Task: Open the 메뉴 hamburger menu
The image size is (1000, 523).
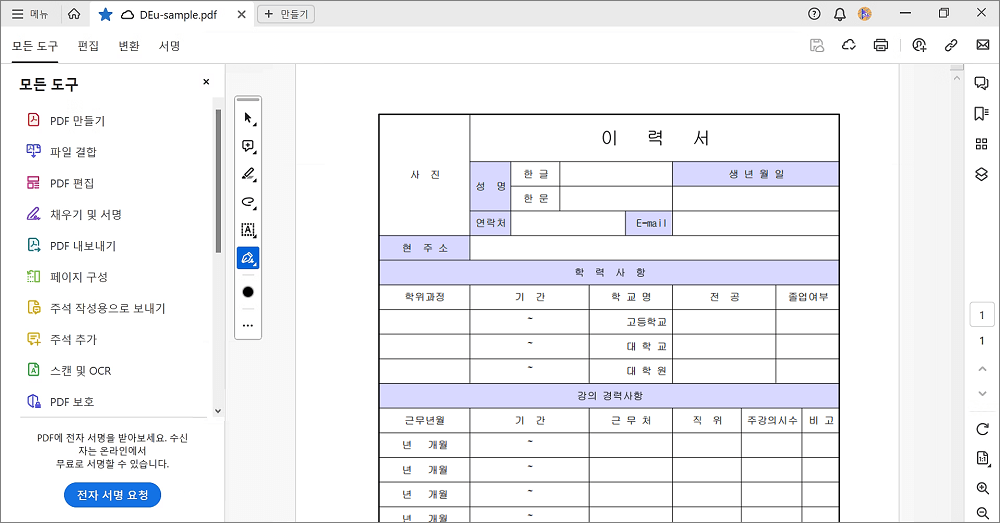Action: click(x=30, y=14)
